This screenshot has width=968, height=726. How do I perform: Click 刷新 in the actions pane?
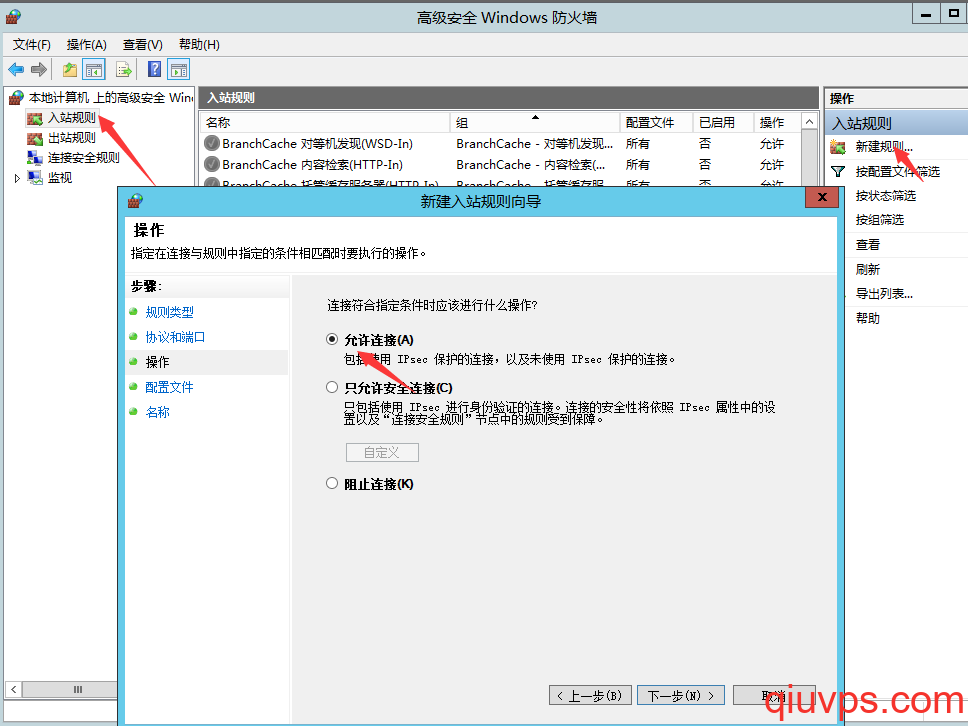pyautogui.click(x=867, y=269)
